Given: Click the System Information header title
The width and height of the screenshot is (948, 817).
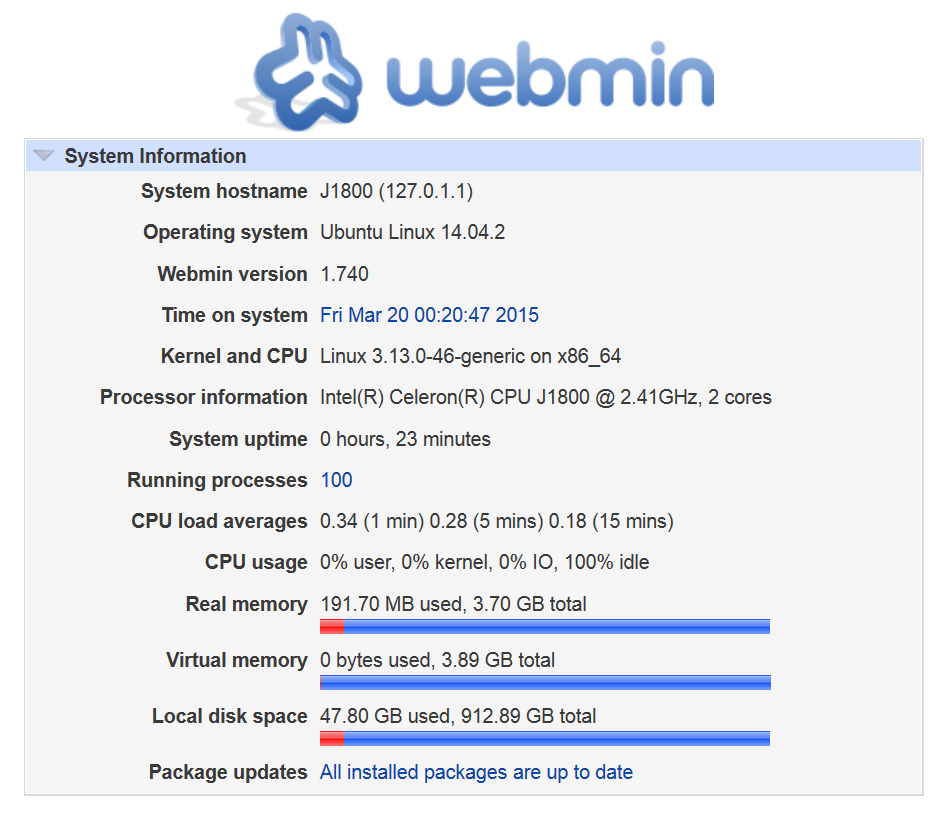Looking at the screenshot, I should point(155,156).
